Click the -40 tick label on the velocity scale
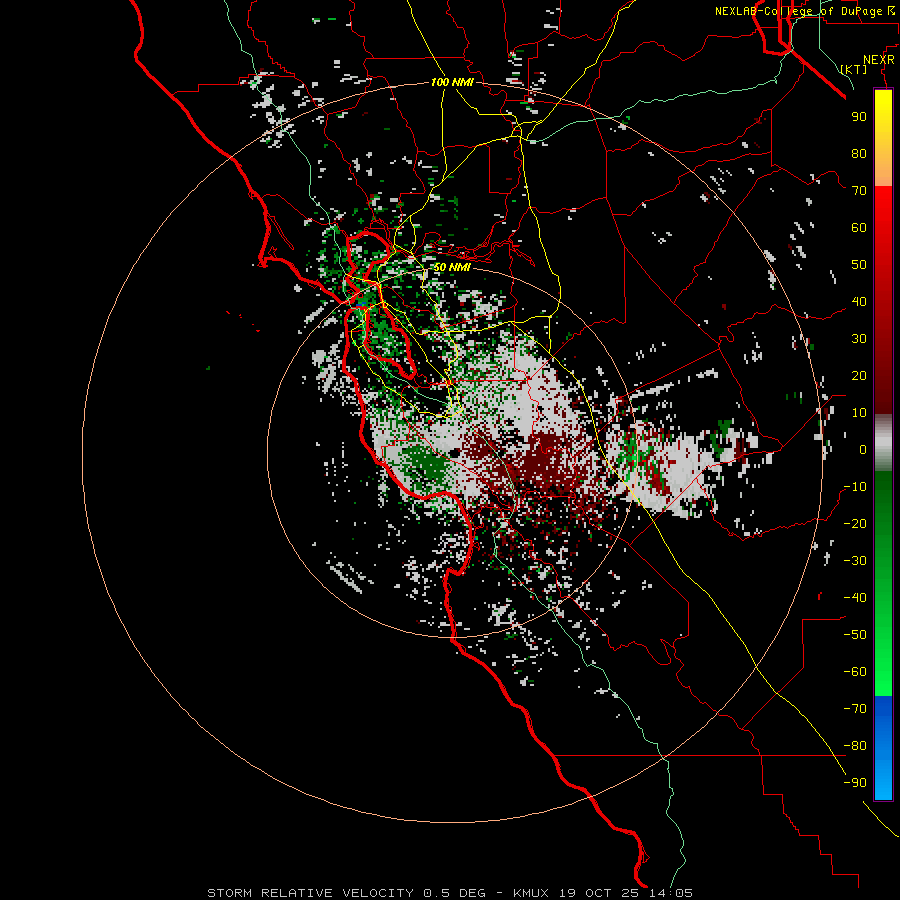 pyautogui.click(x=855, y=598)
